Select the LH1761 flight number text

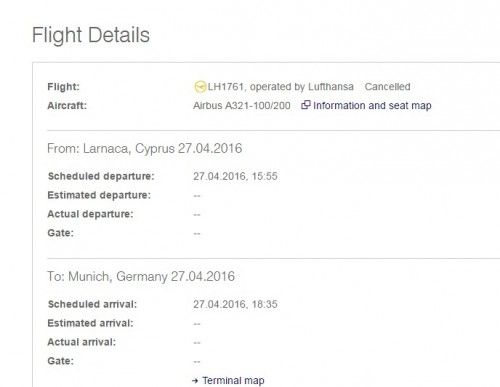click(x=225, y=87)
